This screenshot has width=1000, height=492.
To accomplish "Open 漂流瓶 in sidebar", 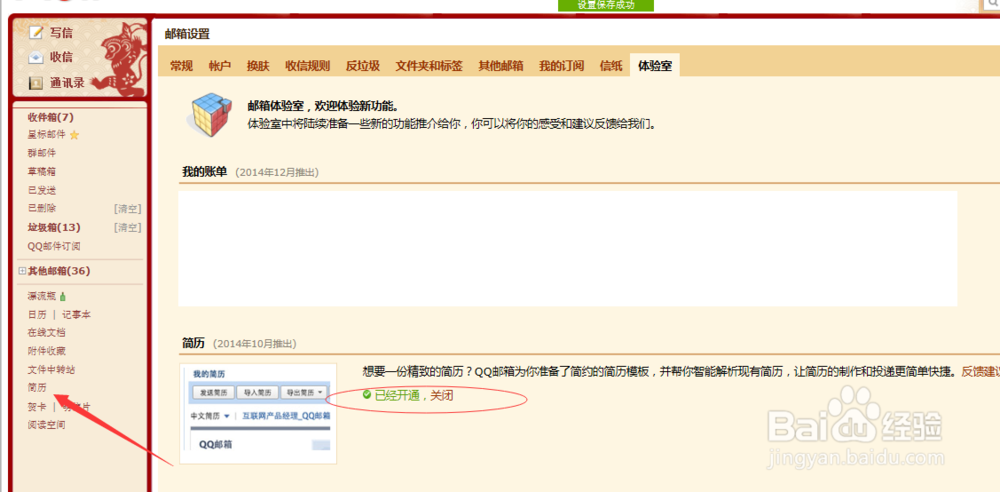I will tap(42, 296).
